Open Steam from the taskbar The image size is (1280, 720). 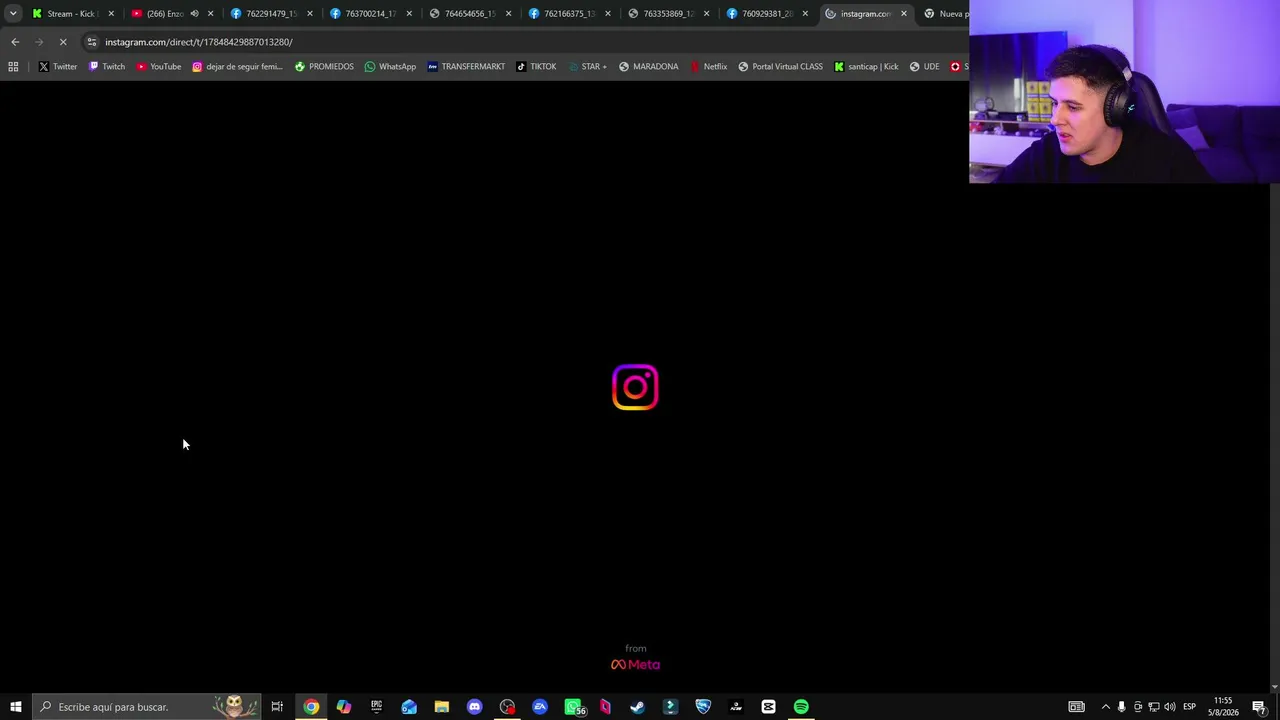tap(637, 707)
